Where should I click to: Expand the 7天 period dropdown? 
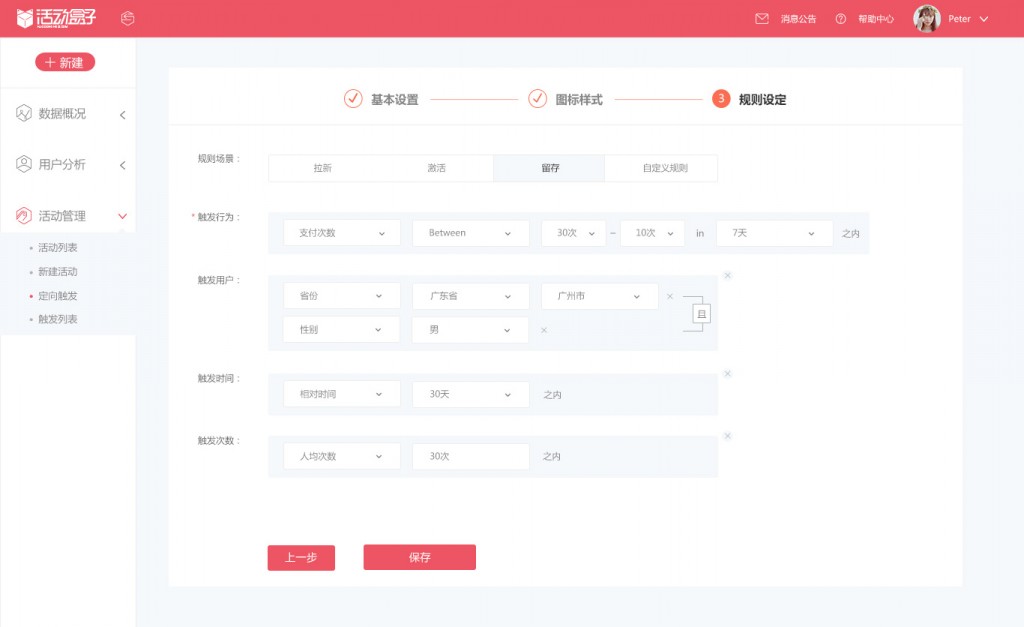pyautogui.click(x=774, y=233)
